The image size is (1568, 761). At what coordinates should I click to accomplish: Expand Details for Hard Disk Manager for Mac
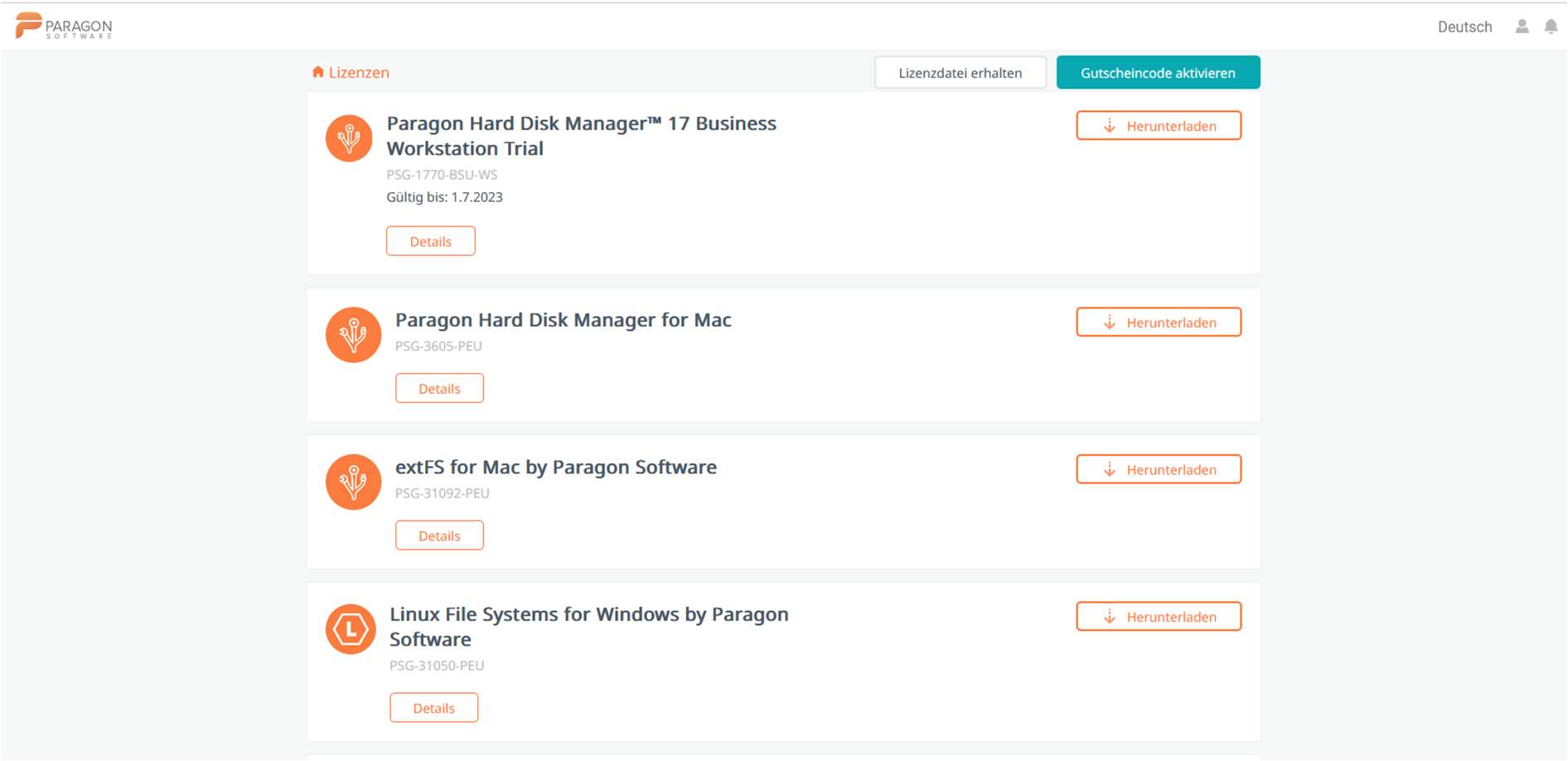(439, 389)
